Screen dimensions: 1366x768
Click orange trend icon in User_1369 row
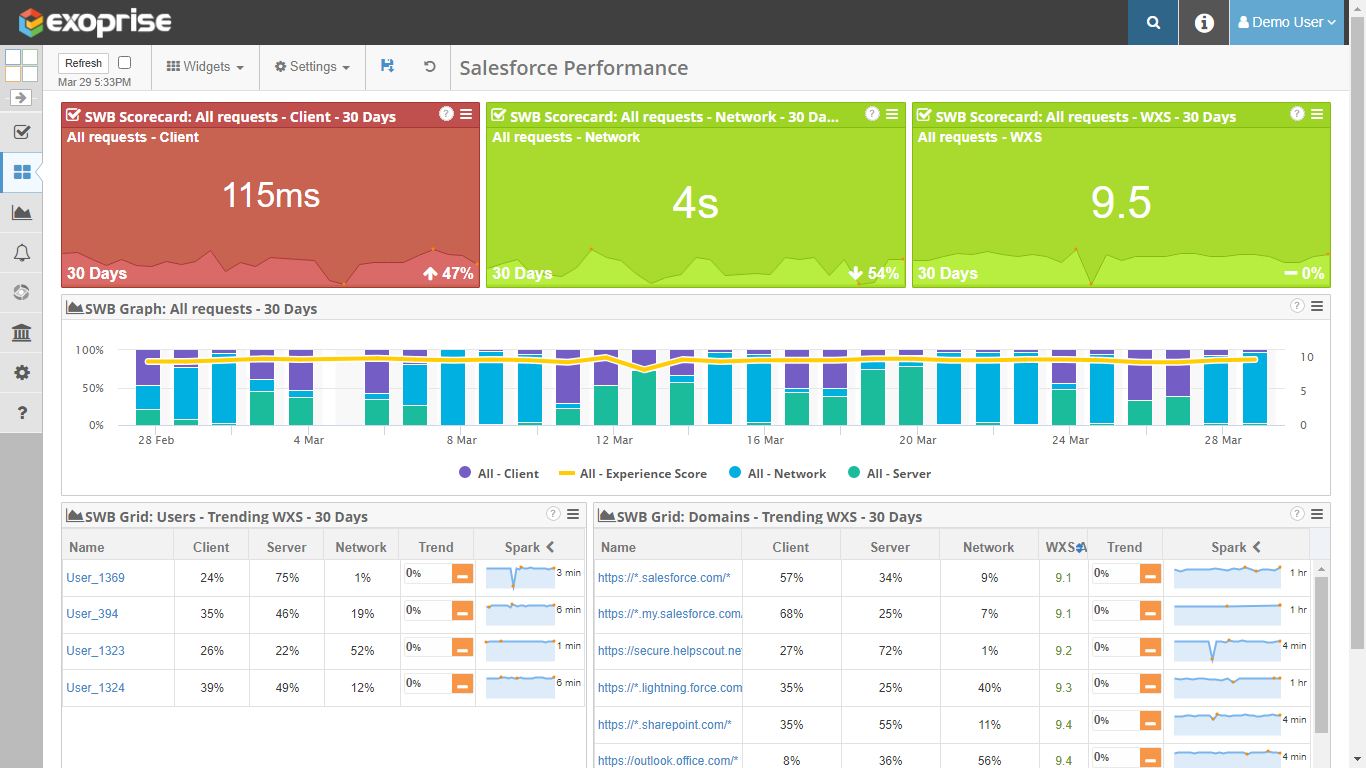click(462, 574)
